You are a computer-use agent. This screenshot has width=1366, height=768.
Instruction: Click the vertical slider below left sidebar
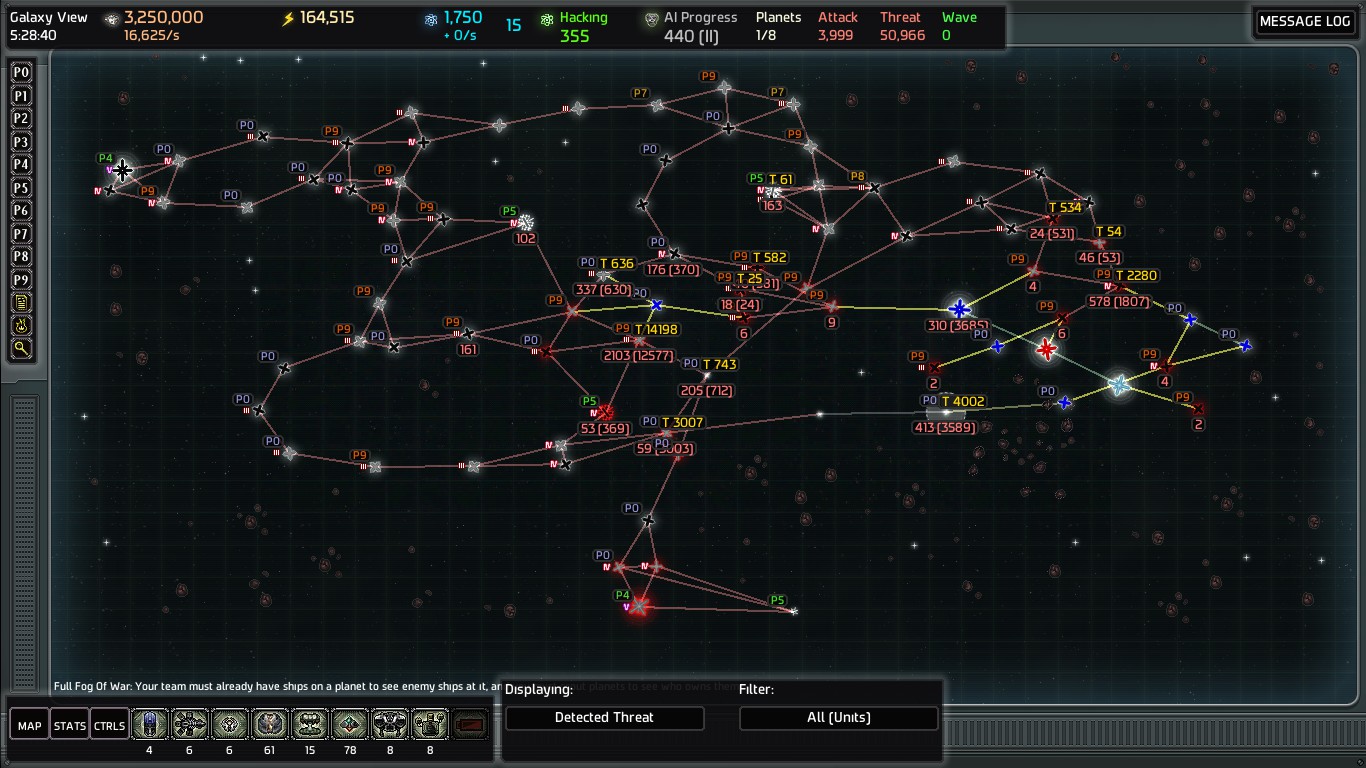tap(24, 538)
